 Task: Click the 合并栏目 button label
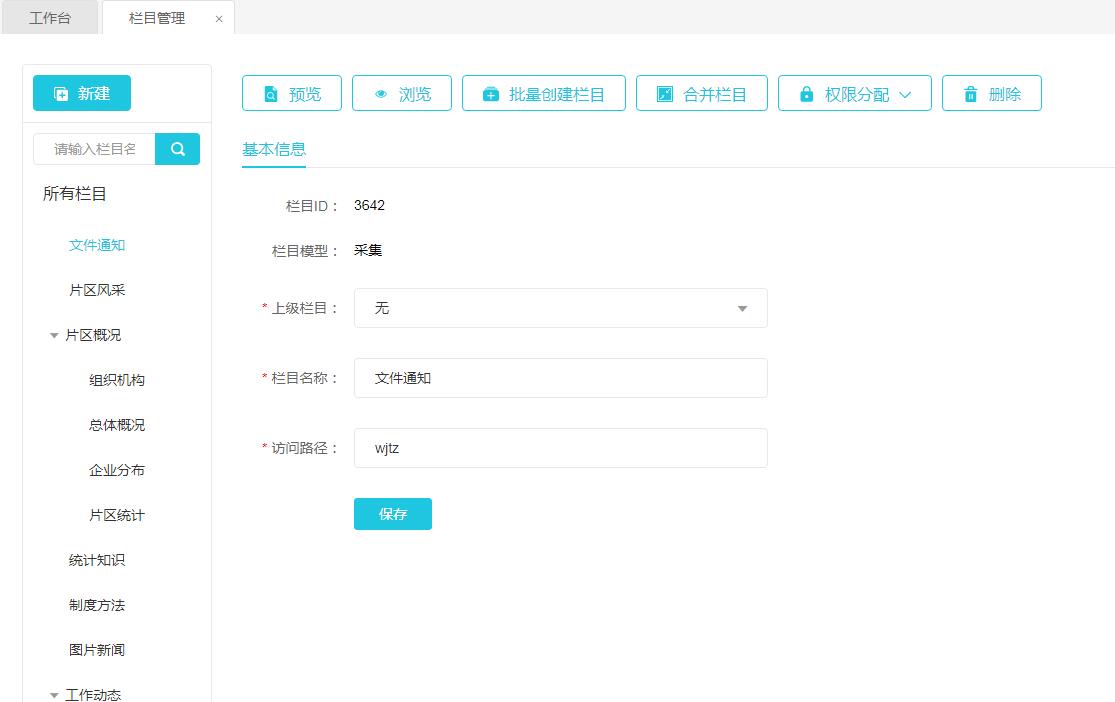click(715, 94)
